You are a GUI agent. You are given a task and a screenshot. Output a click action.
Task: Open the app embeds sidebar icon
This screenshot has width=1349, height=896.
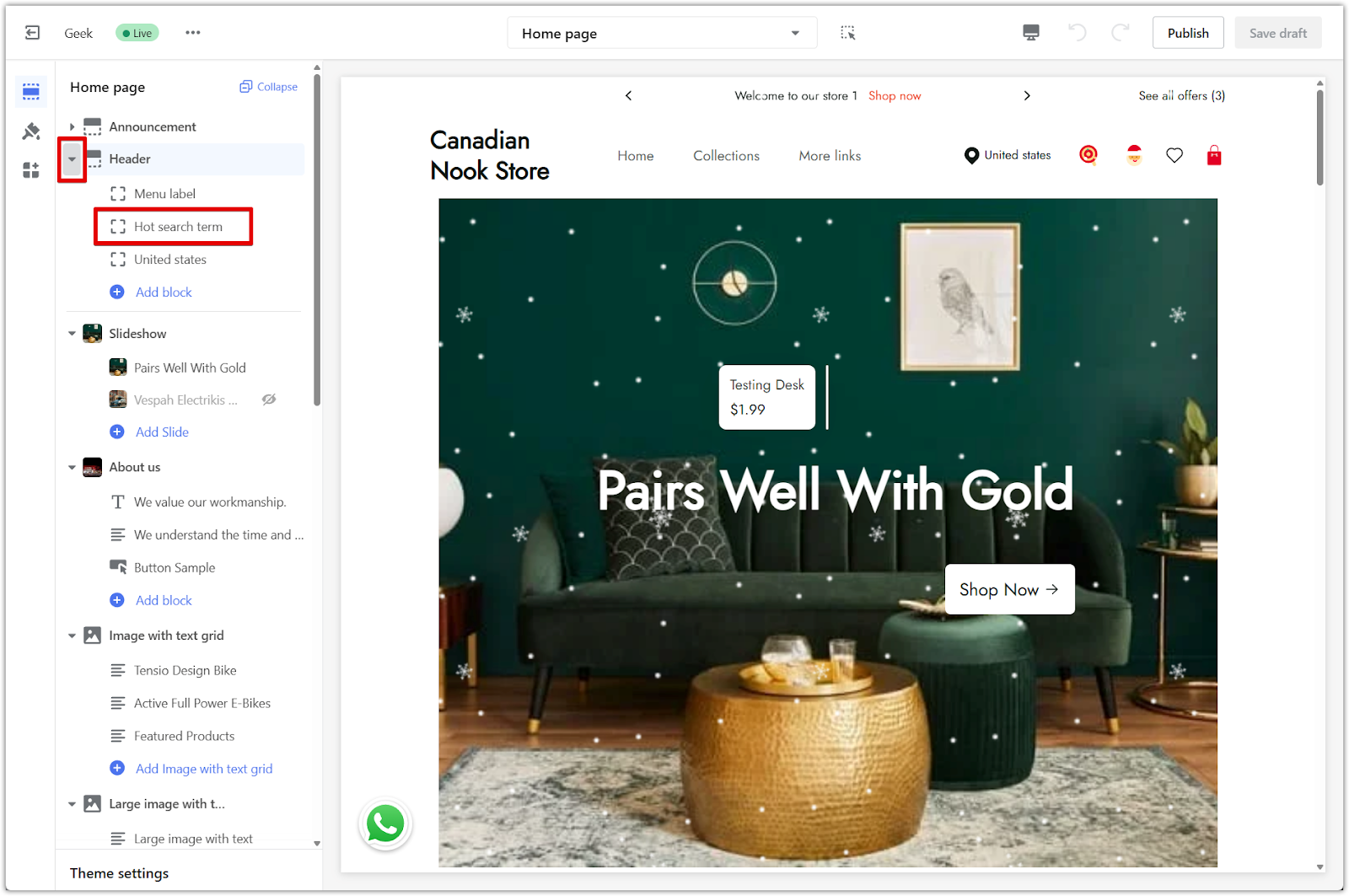point(31,171)
